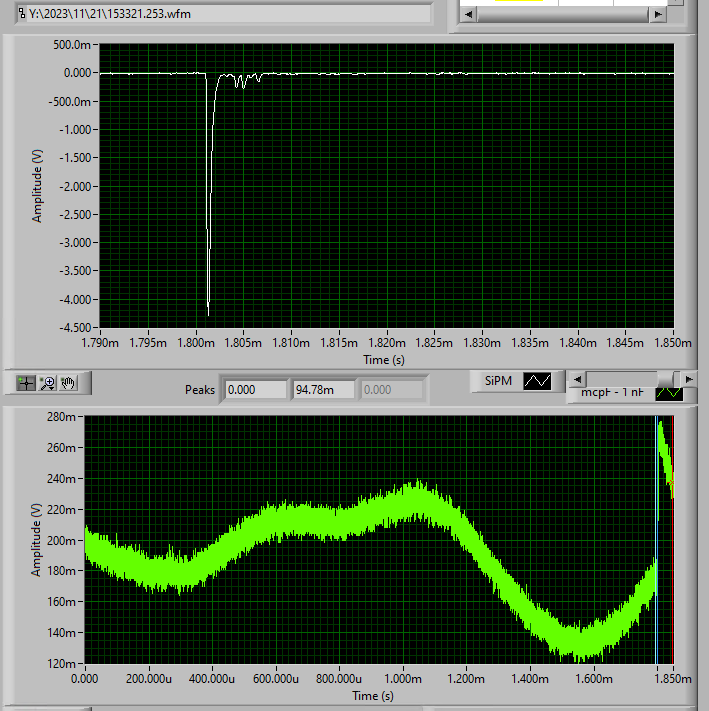Click the top horizontal scrollbar track
The width and height of the screenshot is (709, 711).
click(563, 15)
